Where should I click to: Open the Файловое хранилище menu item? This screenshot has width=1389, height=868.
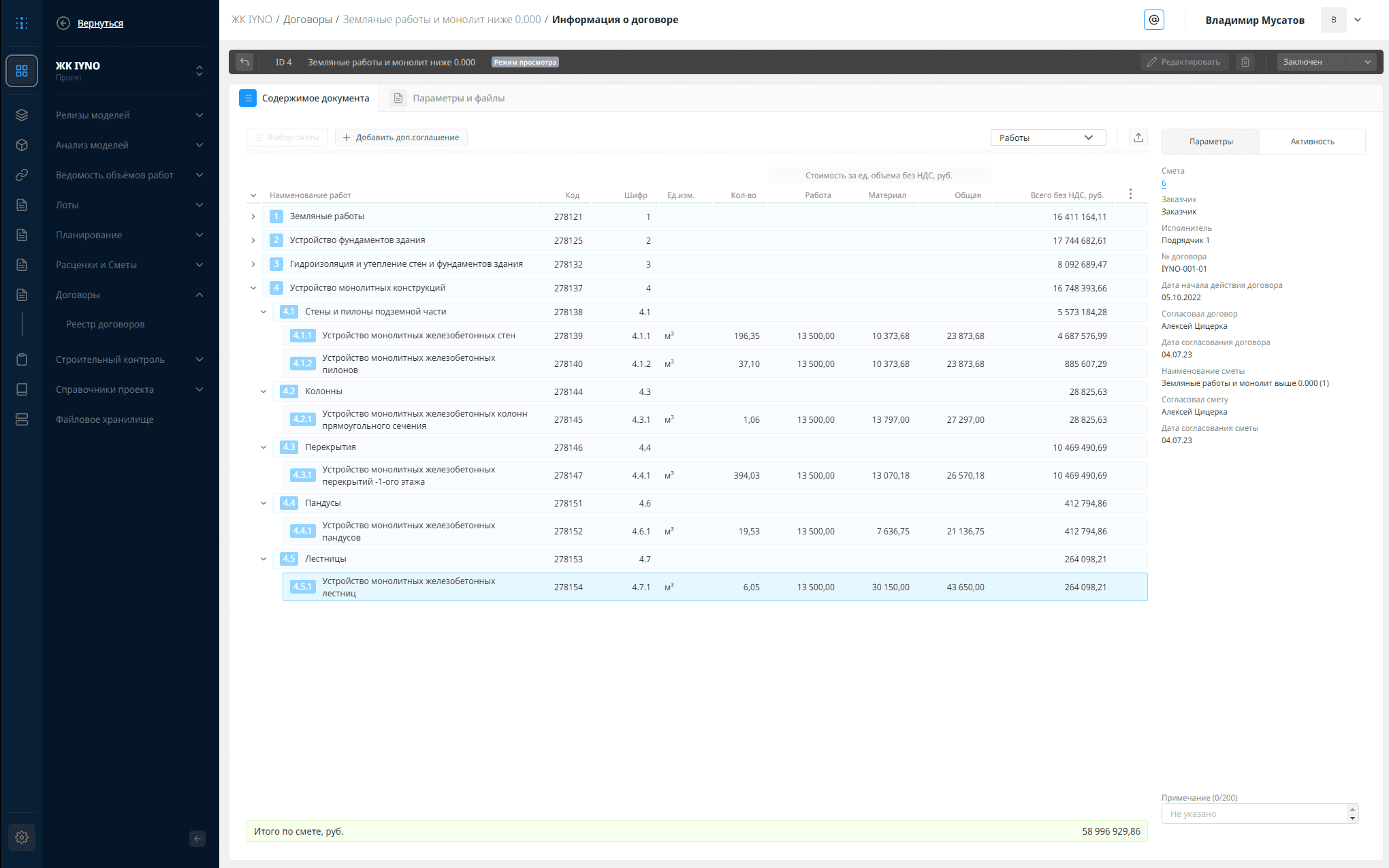[x=105, y=419]
